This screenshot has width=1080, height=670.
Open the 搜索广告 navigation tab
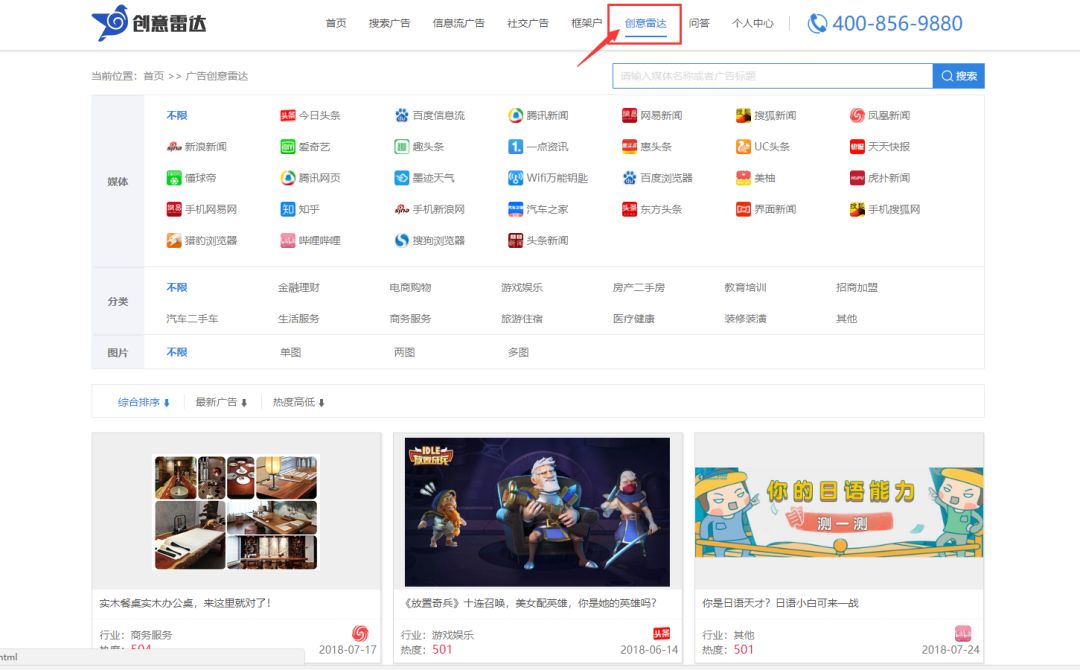[x=389, y=23]
